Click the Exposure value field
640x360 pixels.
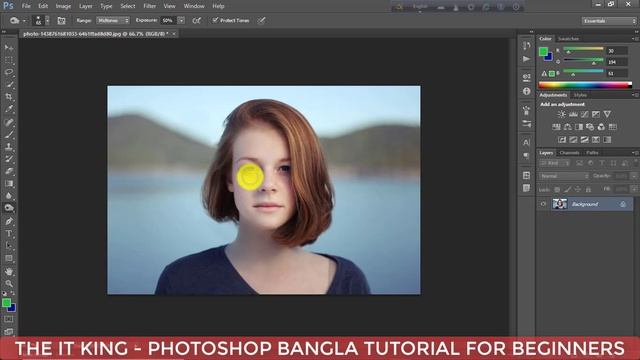tap(168, 20)
